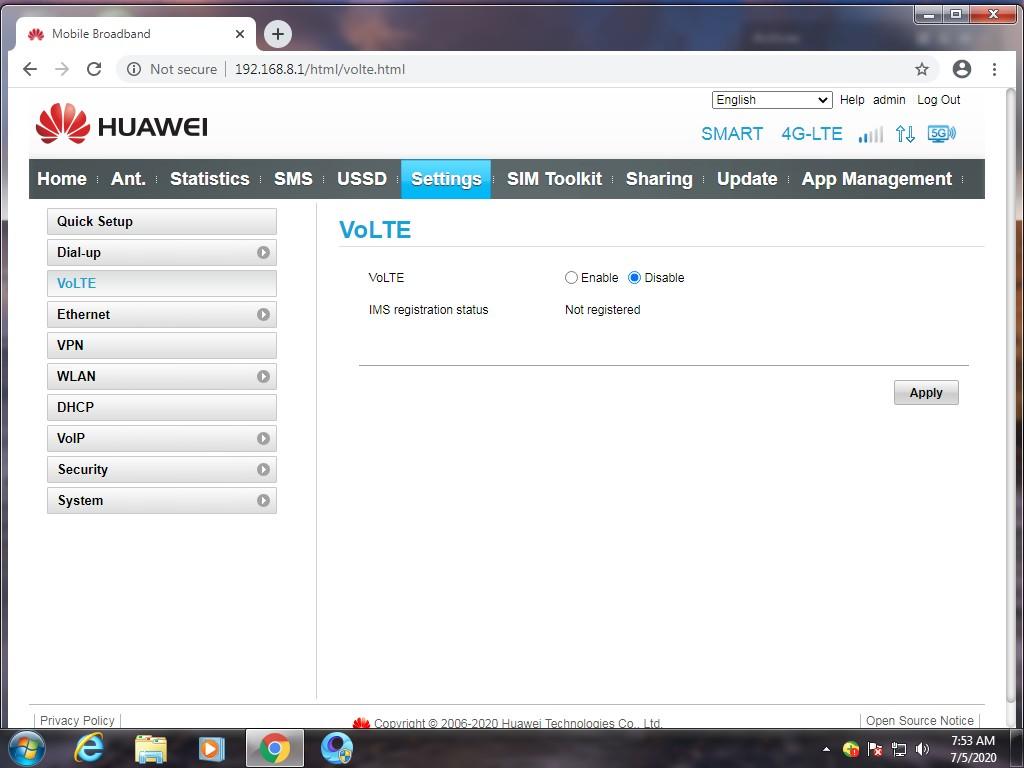This screenshot has height=768, width=1024.
Task: Open the English language dropdown
Action: click(x=772, y=100)
